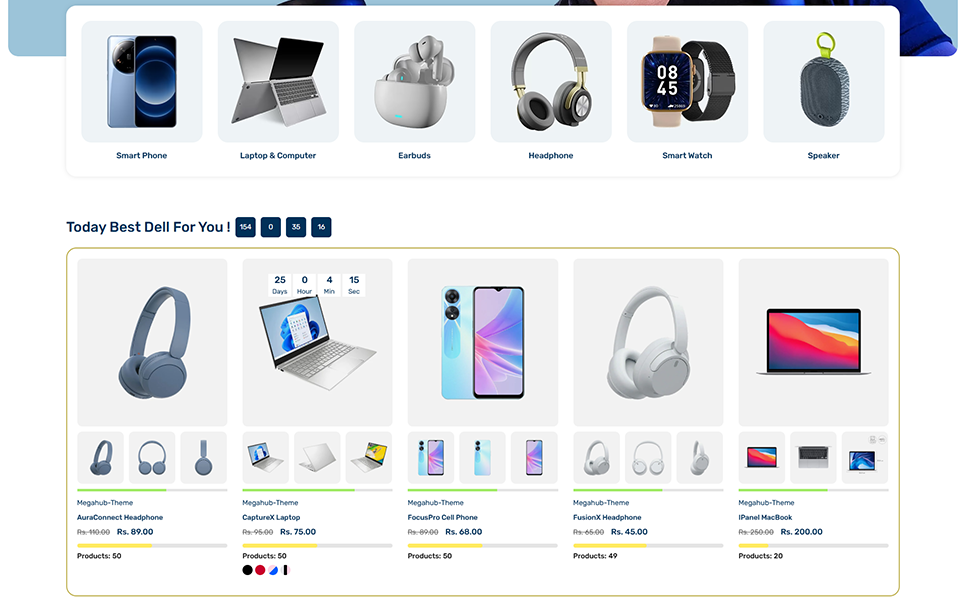View the FusionX Headphone main product image
The height and width of the screenshot is (600, 965).
point(648,342)
